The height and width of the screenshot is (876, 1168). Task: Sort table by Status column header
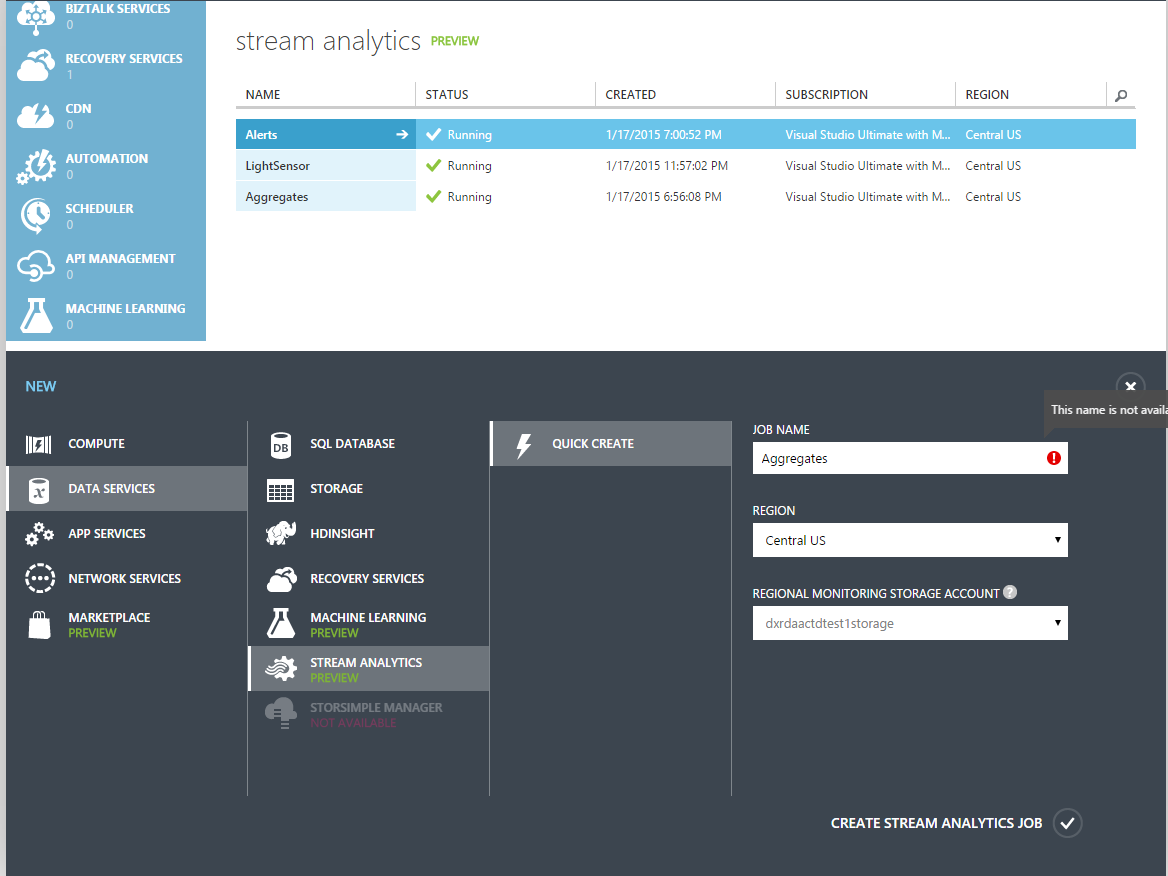(447, 95)
